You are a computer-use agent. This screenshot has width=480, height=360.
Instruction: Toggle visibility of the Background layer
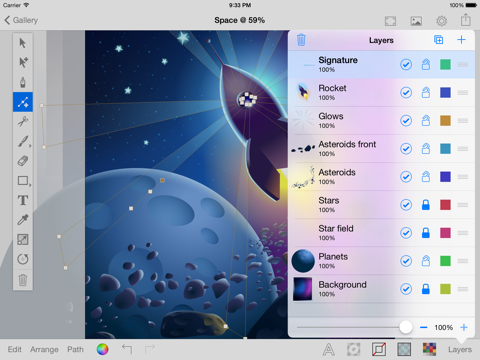(x=406, y=289)
